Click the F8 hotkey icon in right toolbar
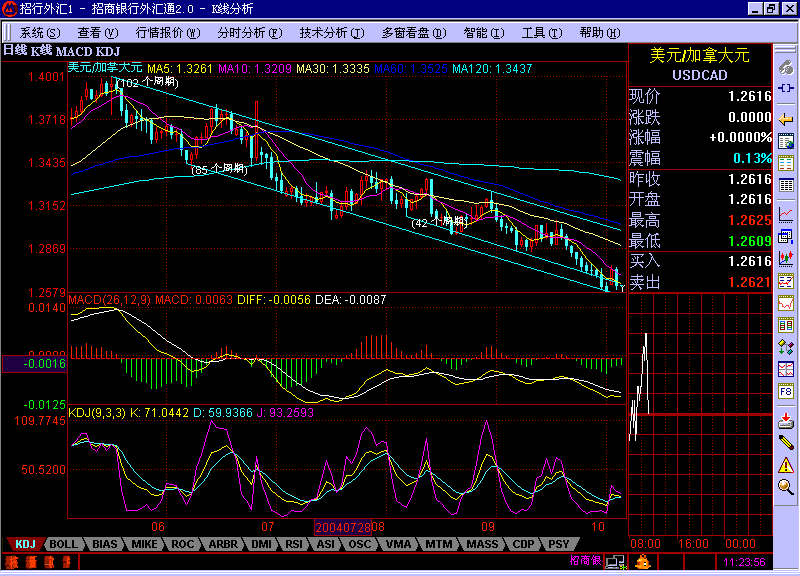This screenshot has width=800, height=576. pos(786,390)
